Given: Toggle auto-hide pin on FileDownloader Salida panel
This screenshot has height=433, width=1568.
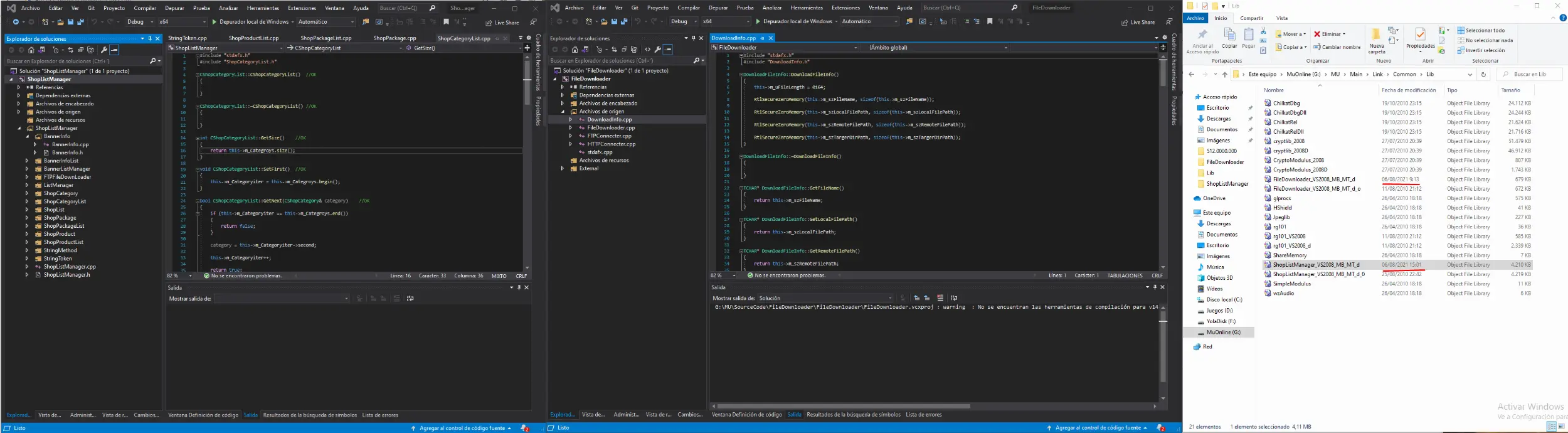Looking at the screenshot, I should pos(1155,287).
